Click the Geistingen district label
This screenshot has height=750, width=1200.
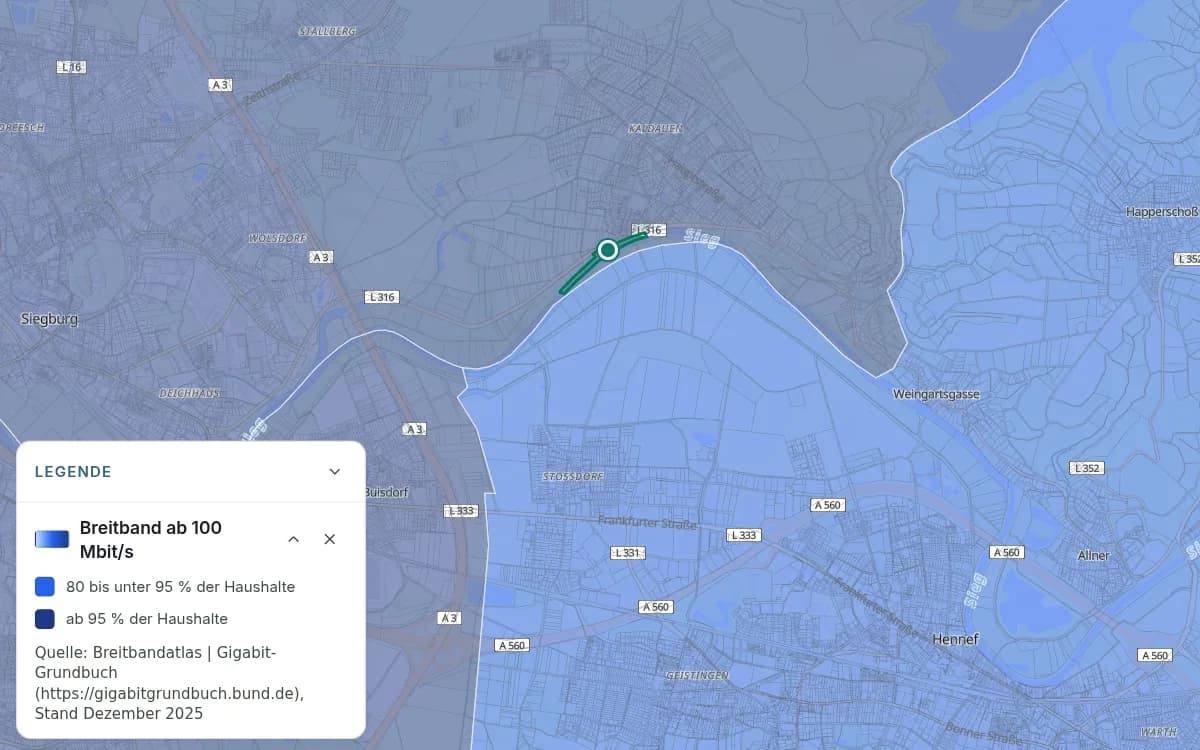tap(697, 676)
